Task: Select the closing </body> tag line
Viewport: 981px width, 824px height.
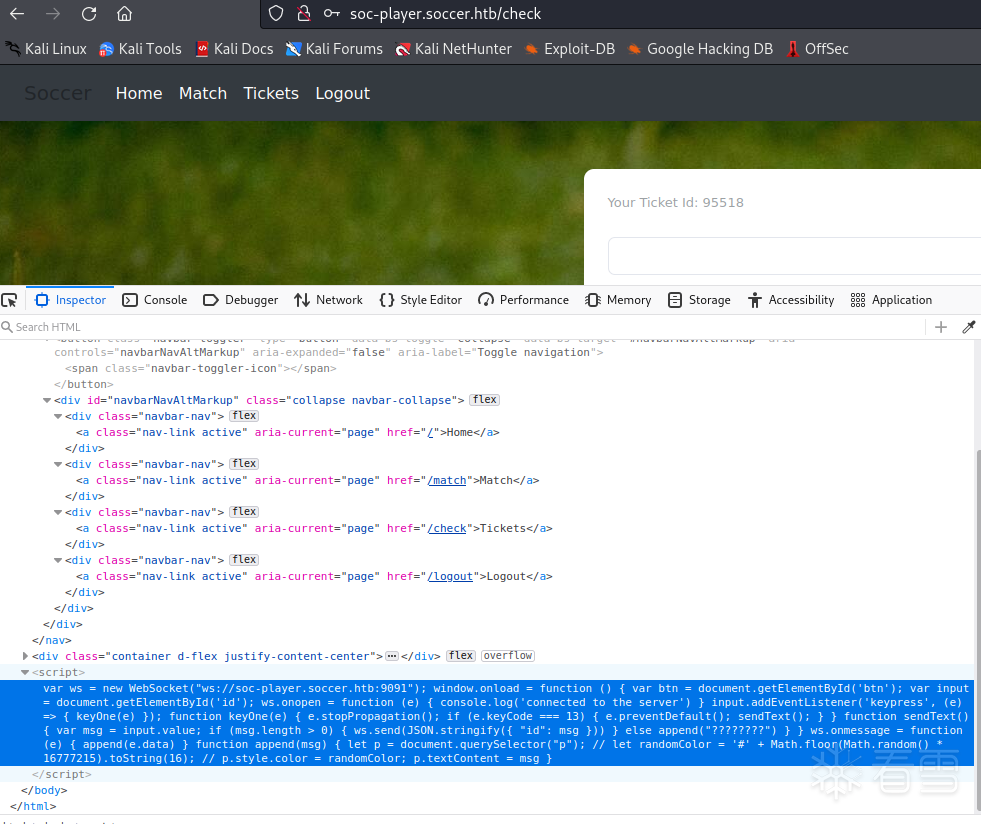Action: (x=44, y=791)
